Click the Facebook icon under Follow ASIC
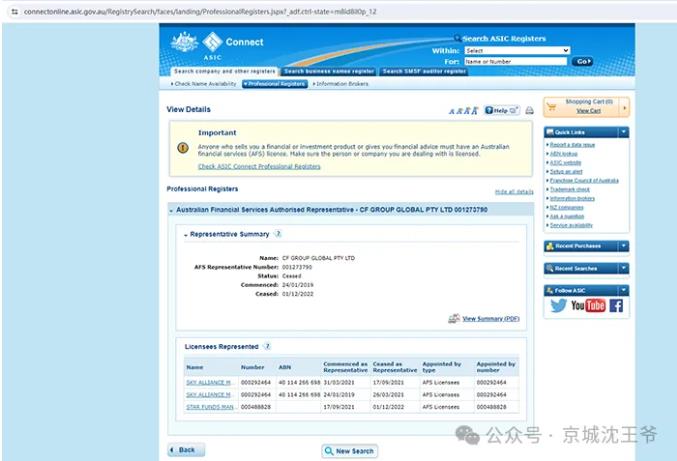Image resolution: width=677 pixels, height=461 pixels. pyautogui.click(x=616, y=306)
